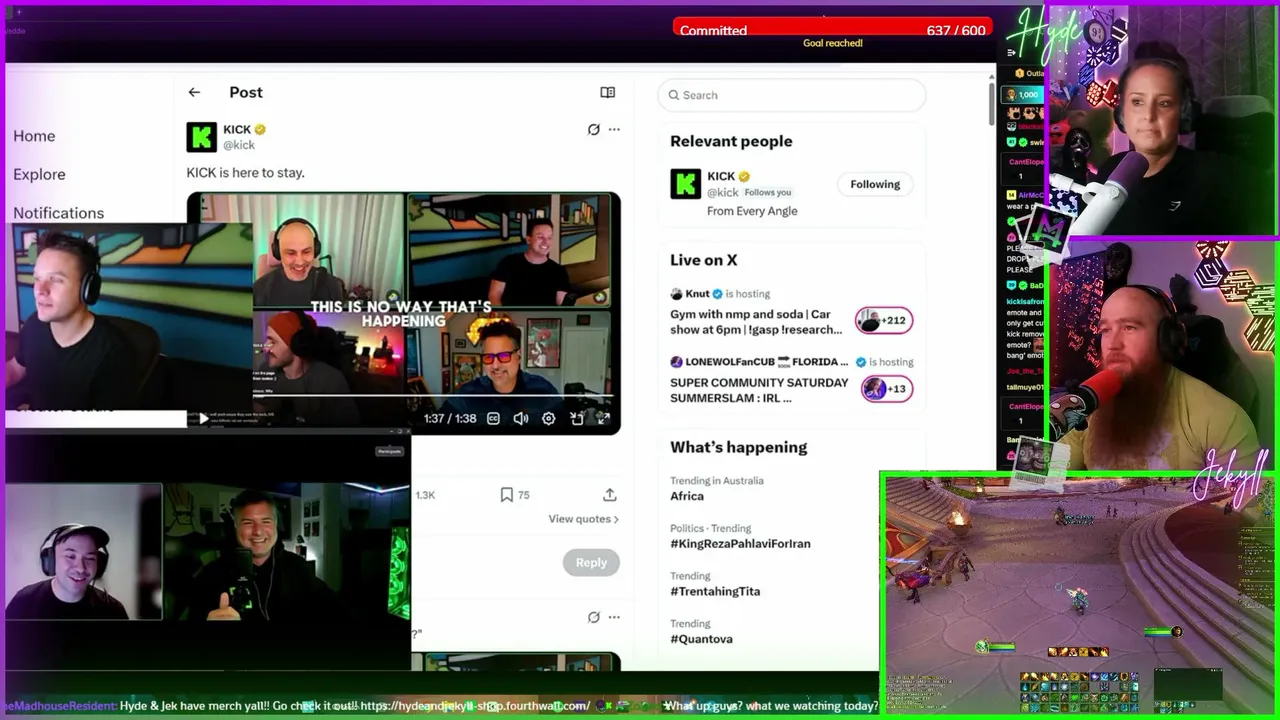The height and width of the screenshot is (720, 1280).
Task: Click the share icon under the post
Action: (609, 495)
